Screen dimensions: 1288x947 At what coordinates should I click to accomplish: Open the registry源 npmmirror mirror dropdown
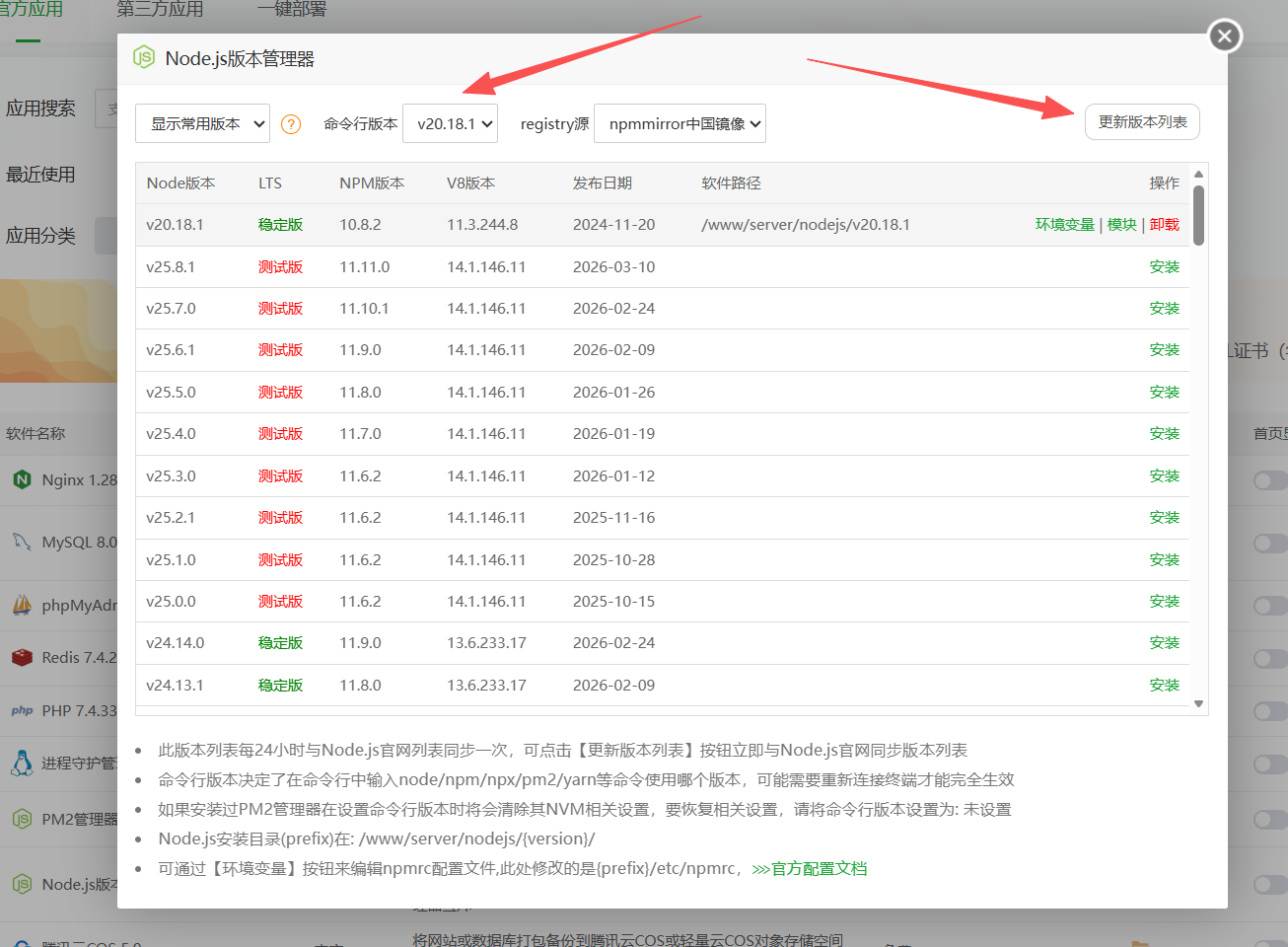tap(680, 123)
